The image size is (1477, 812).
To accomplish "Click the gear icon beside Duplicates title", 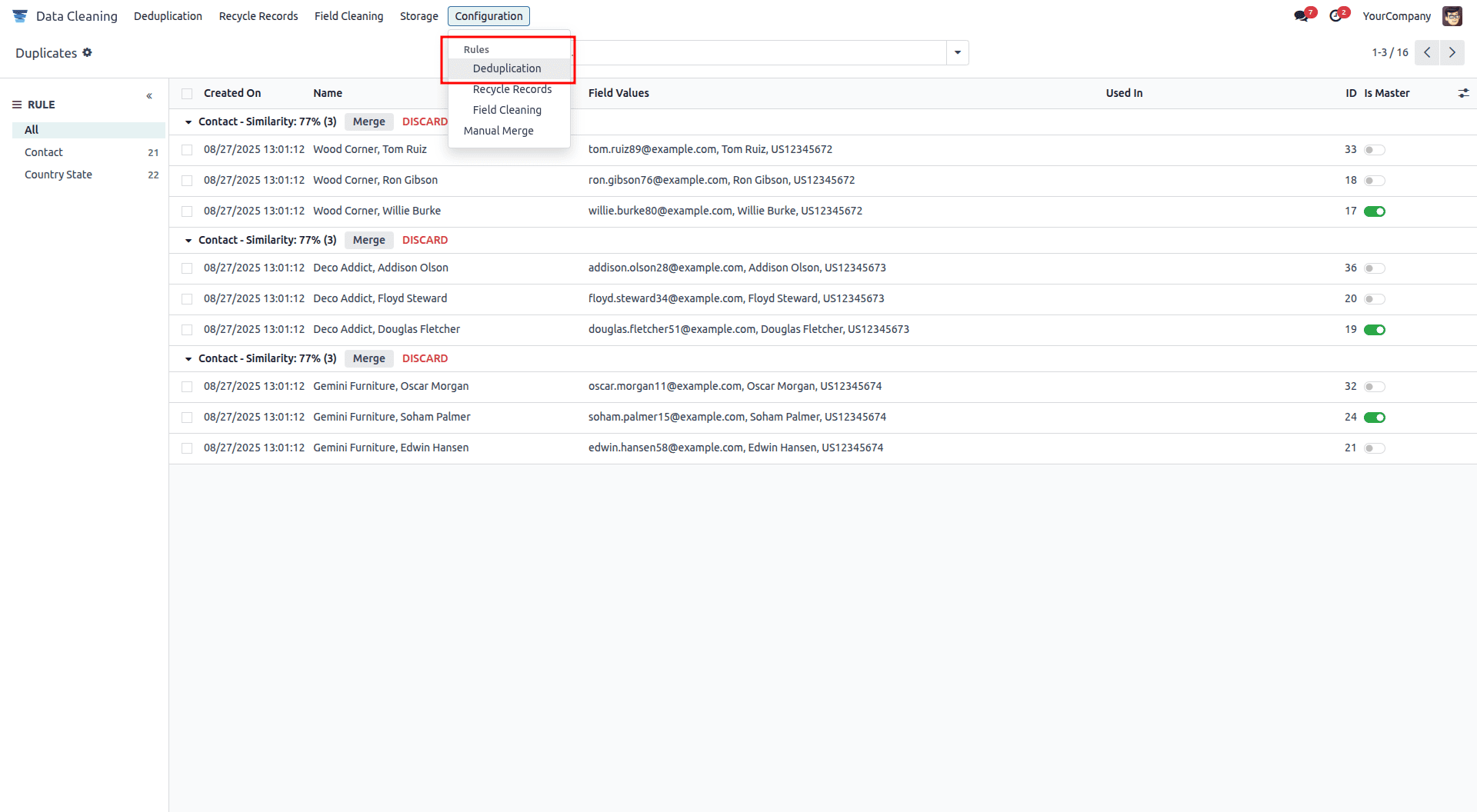I will tap(88, 52).
